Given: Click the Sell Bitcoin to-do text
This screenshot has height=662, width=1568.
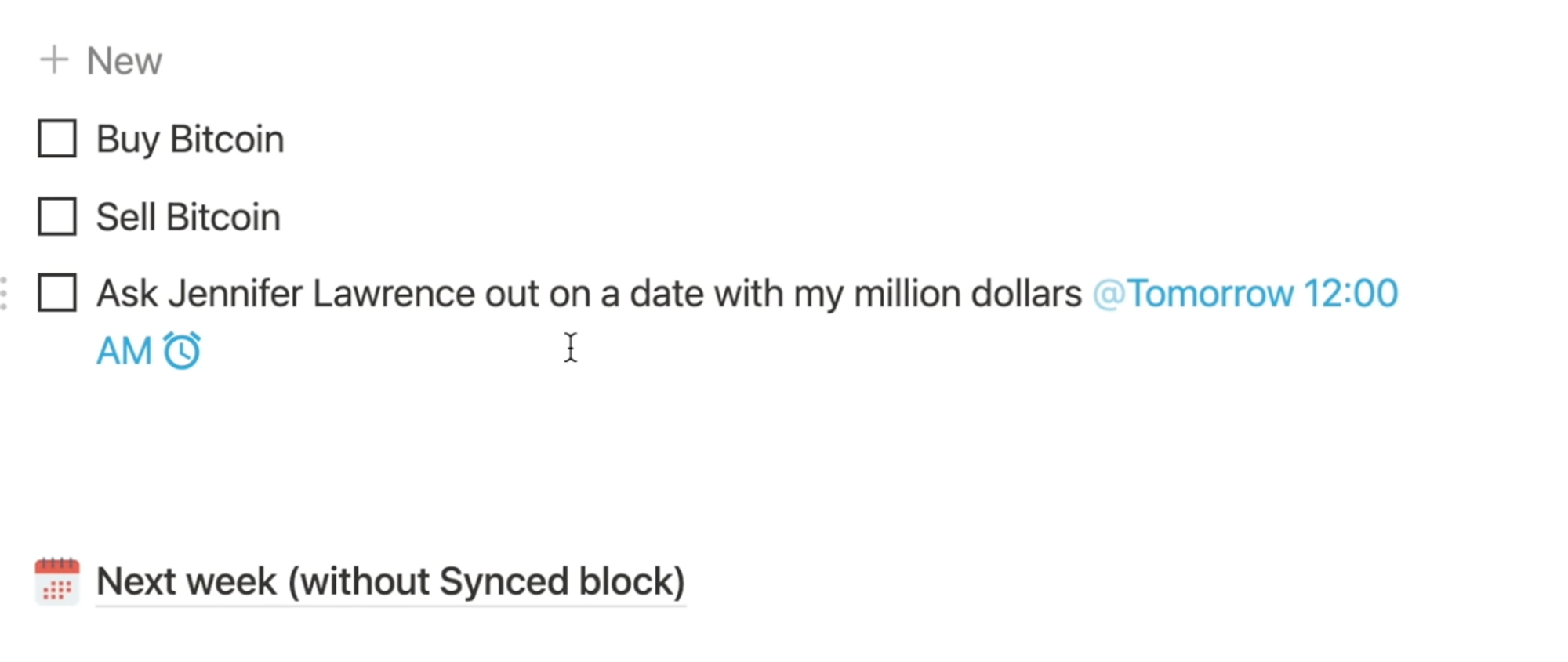Looking at the screenshot, I should [188, 217].
